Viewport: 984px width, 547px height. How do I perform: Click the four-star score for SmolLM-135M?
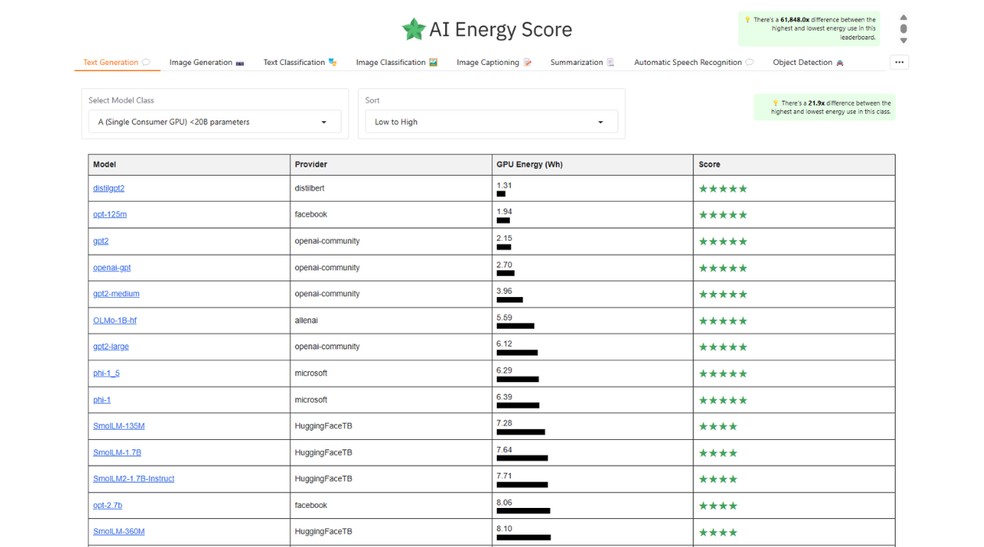pos(718,427)
